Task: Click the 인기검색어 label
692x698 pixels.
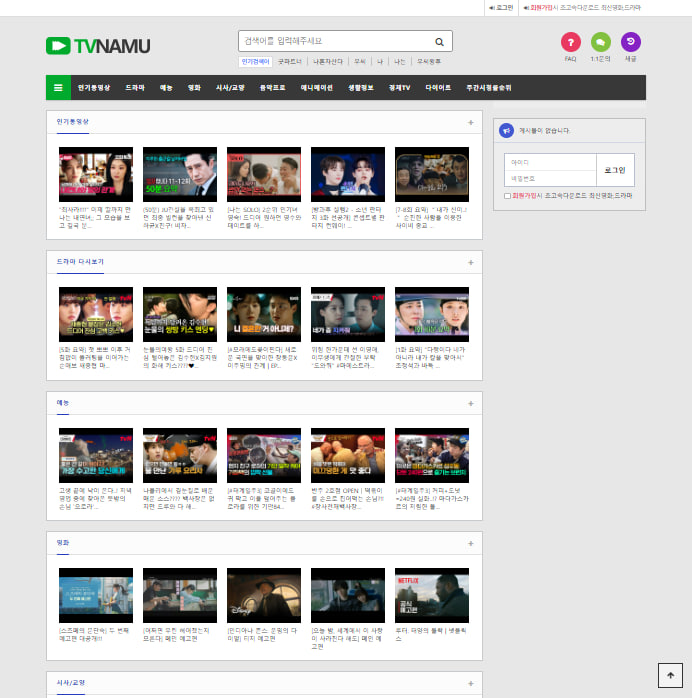Action: click(255, 61)
